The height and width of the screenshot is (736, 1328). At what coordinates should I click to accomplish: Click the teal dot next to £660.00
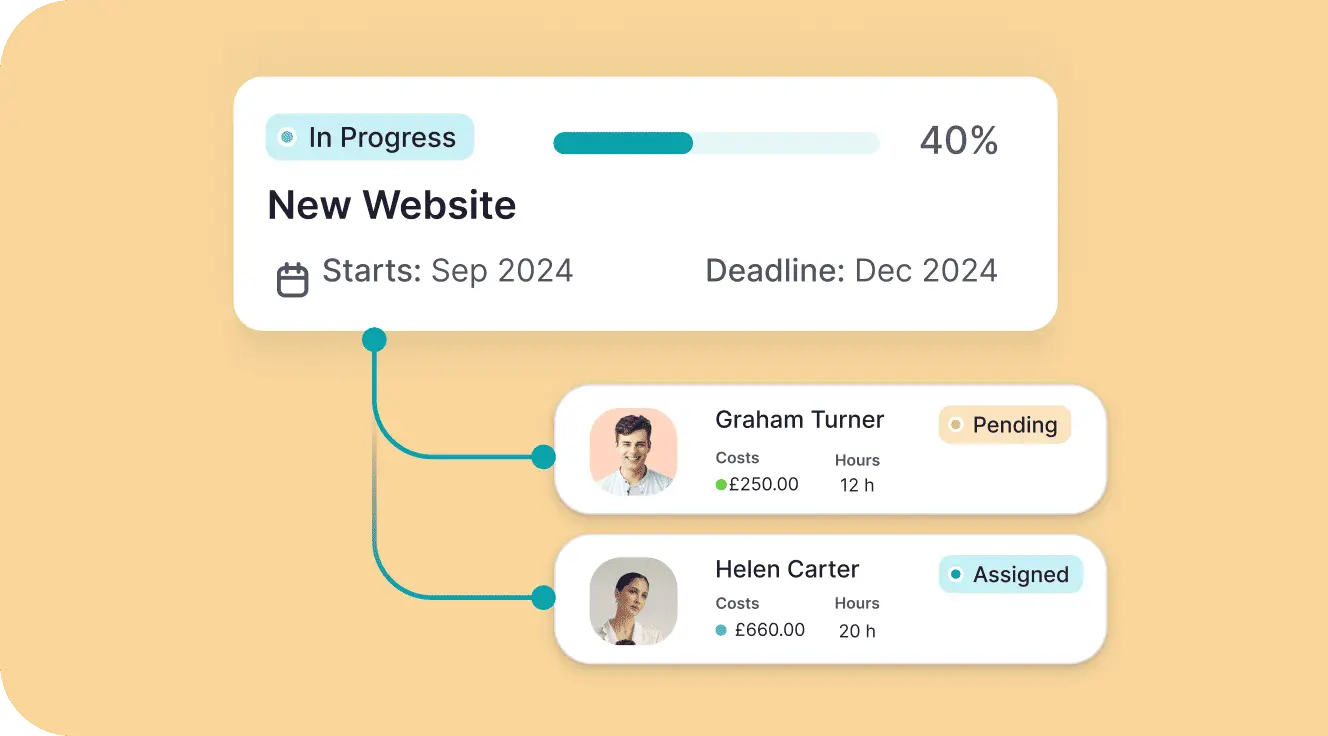click(721, 630)
